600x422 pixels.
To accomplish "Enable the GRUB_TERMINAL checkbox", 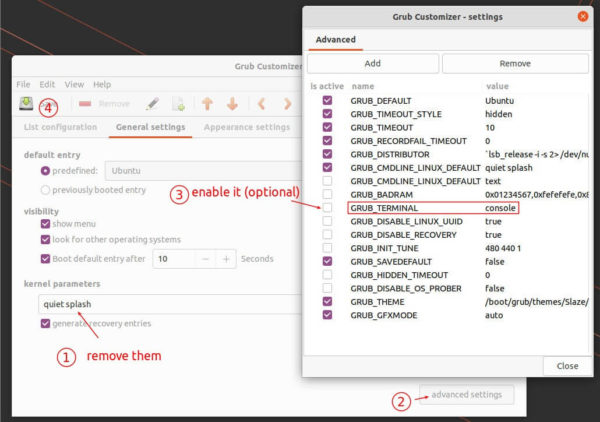I will click(327, 207).
